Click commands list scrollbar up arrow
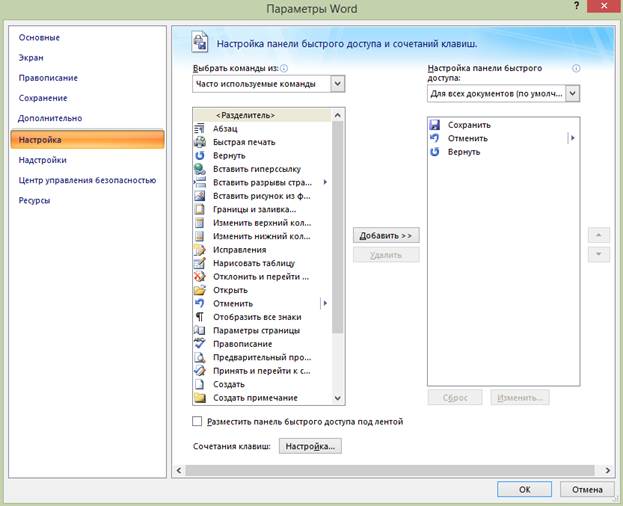623x506 pixels. point(338,115)
